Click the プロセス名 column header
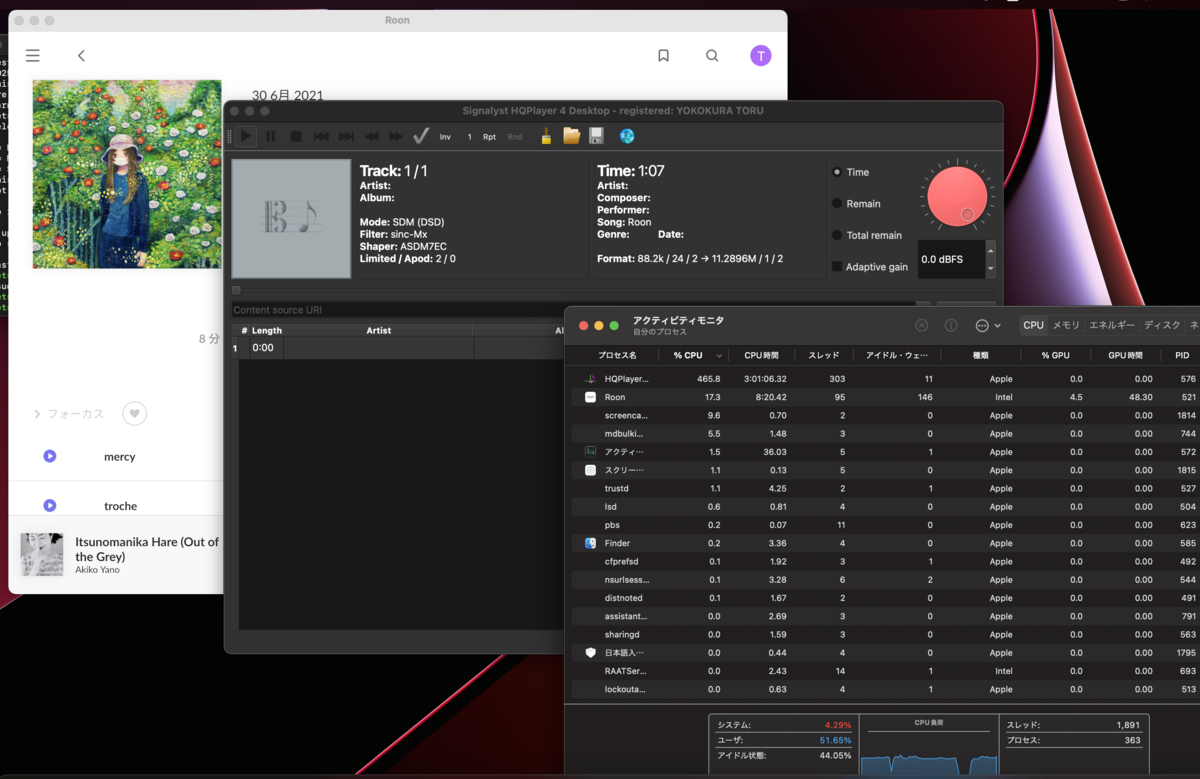The width and height of the screenshot is (1200, 779). point(617,355)
